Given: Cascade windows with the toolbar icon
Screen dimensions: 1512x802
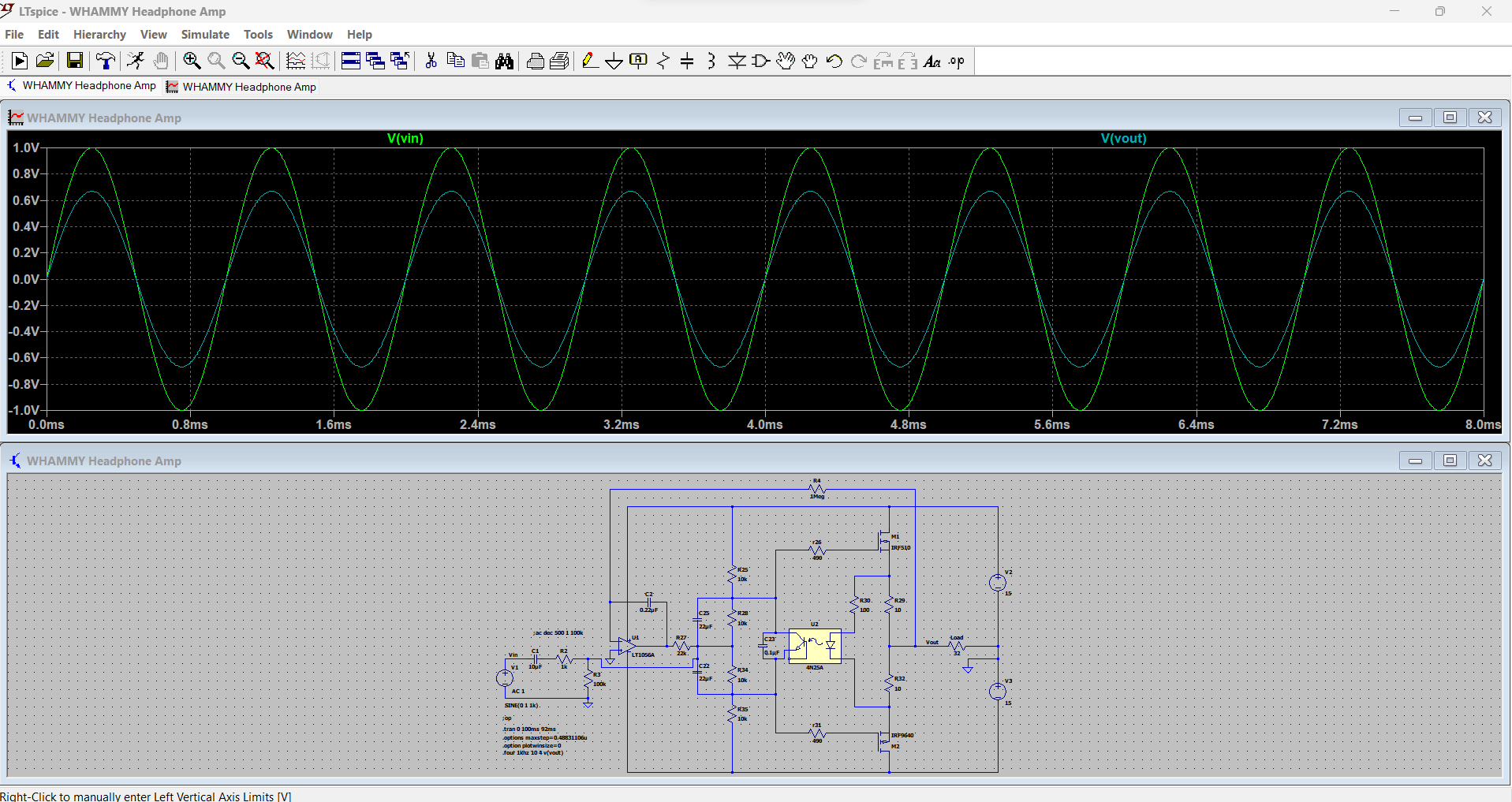Looking at the screenshot, I should (x=375, y=61).
